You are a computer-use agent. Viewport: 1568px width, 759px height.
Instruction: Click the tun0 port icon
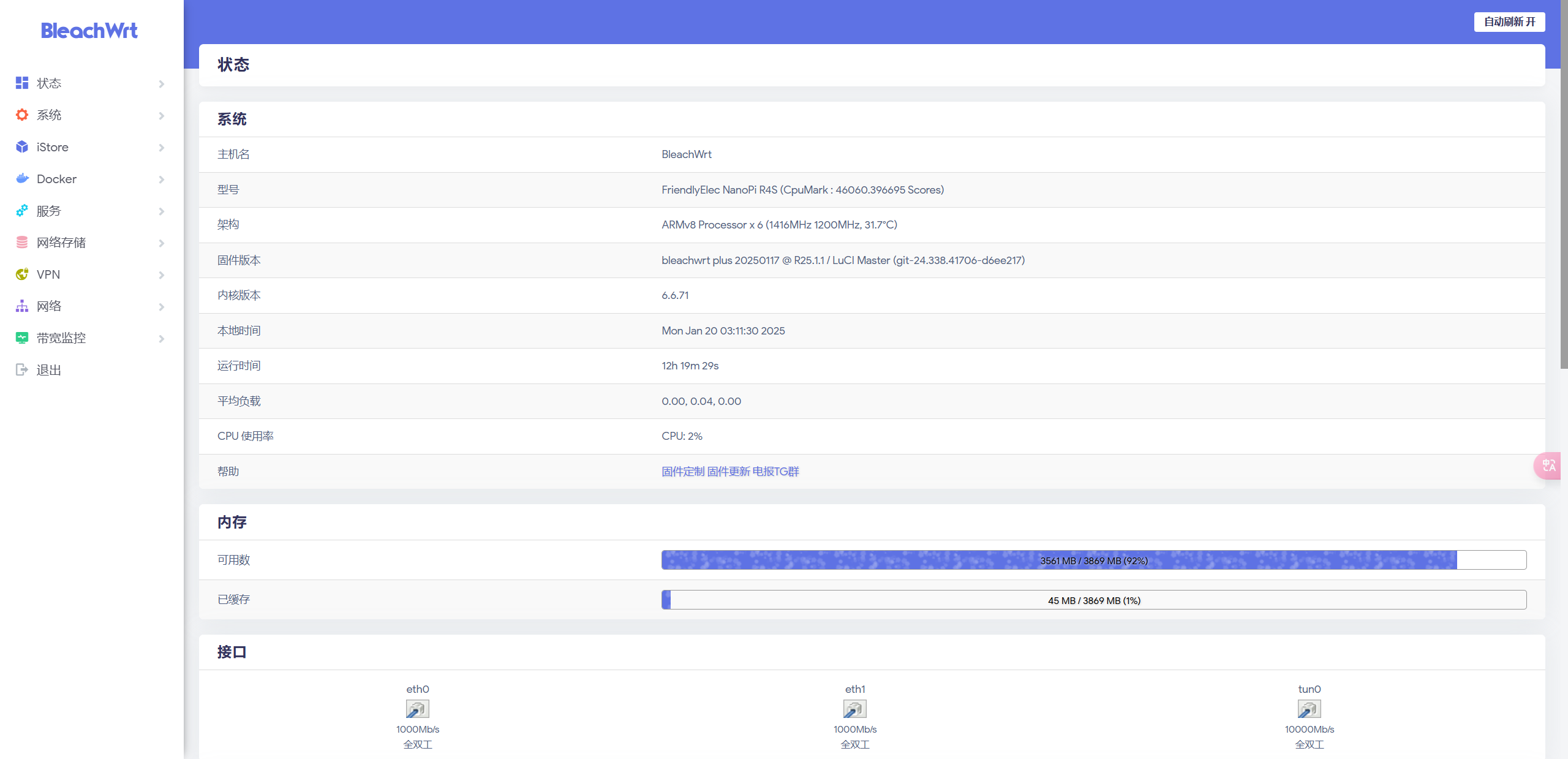(1310, 709)
